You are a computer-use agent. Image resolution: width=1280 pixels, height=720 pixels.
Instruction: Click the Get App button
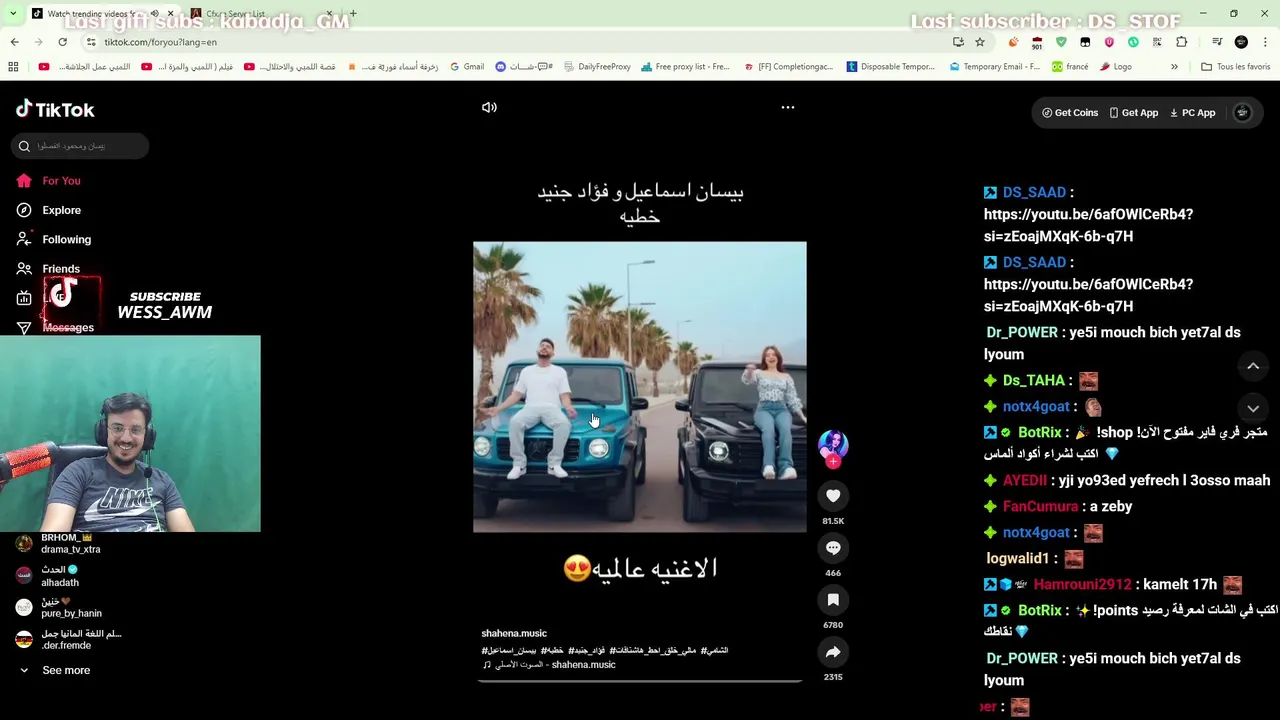[x=1133, y=113]
